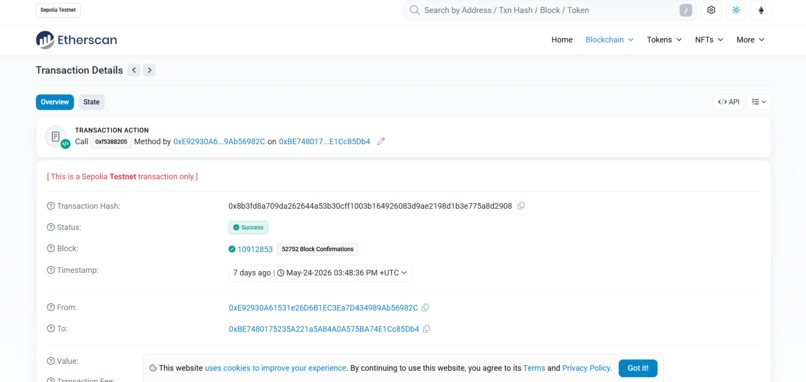Open the Blockchain menu

609,40
